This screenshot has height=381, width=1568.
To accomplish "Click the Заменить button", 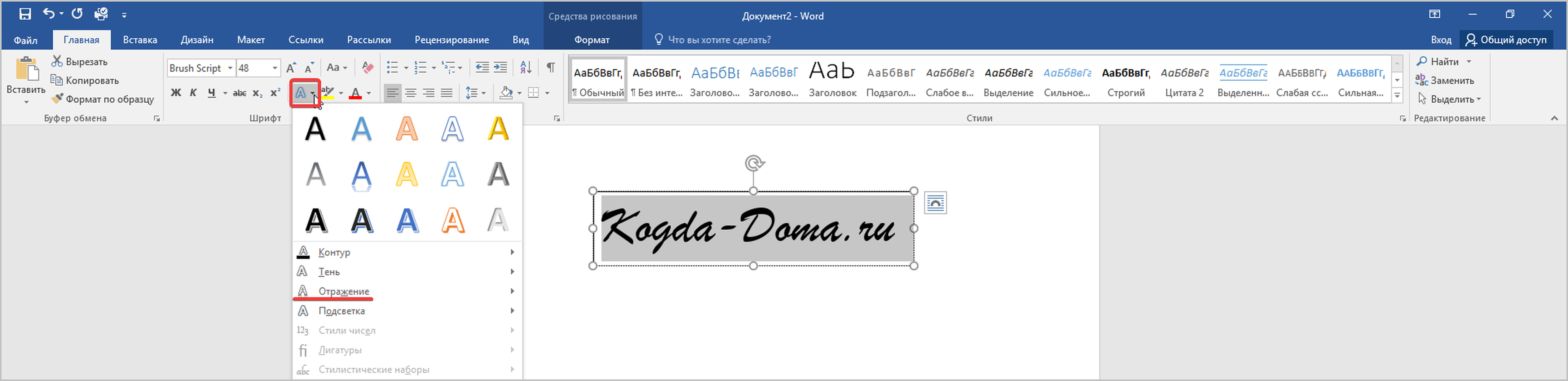I will click(1451, 80).
